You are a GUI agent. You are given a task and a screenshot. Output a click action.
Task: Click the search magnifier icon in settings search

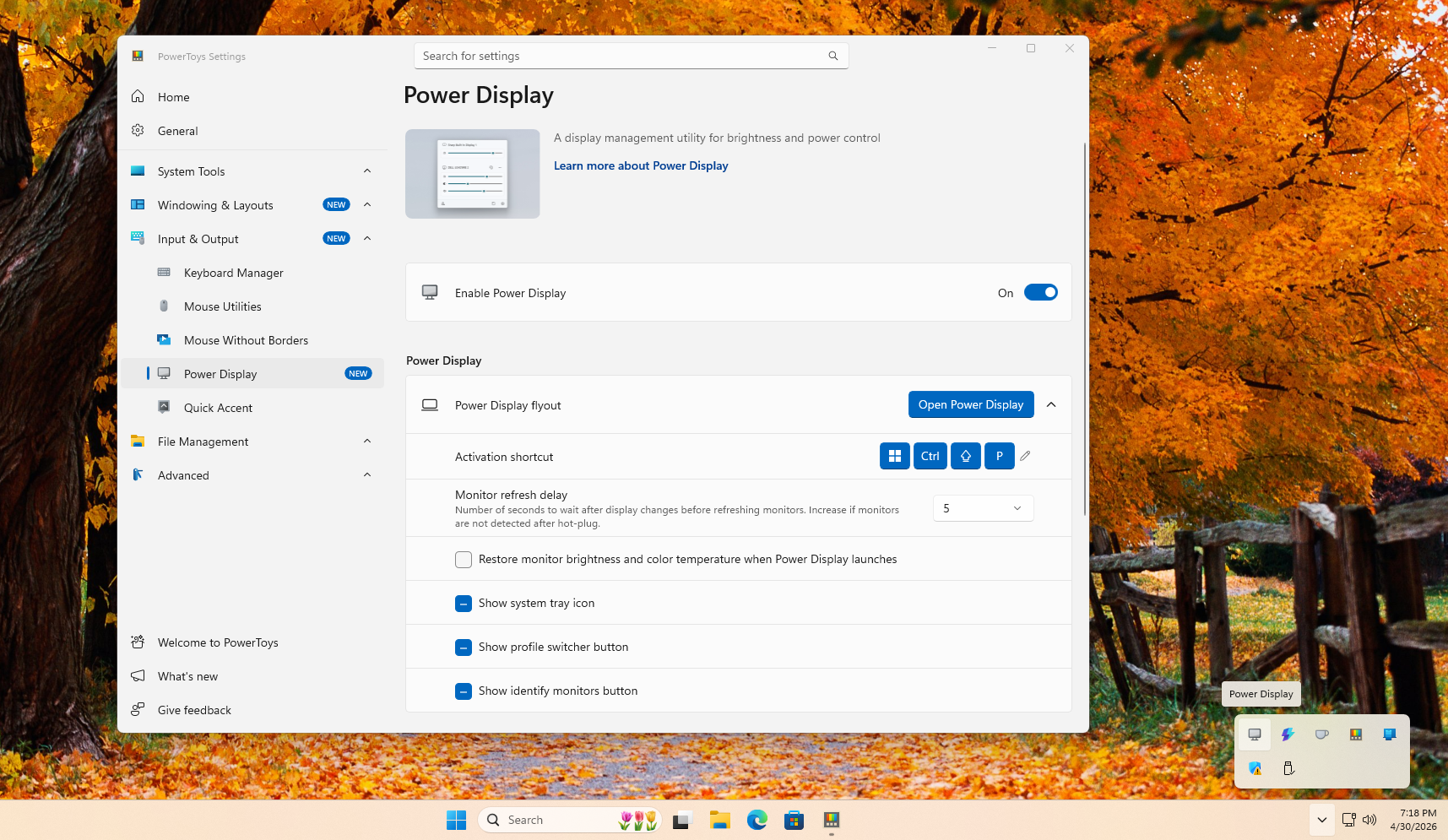tap(833, 56)
